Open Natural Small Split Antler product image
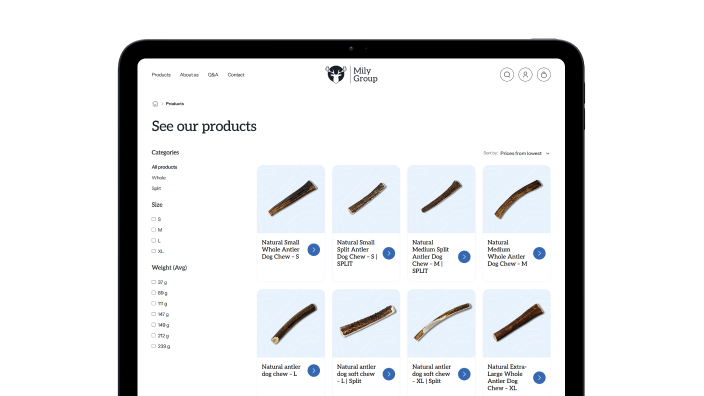 tap(366, 199)
